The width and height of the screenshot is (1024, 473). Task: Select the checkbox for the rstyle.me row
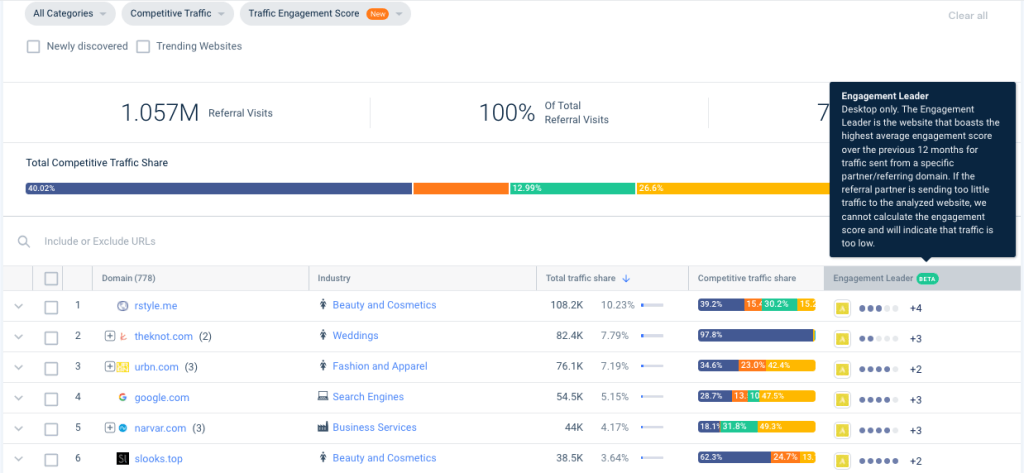51,307
